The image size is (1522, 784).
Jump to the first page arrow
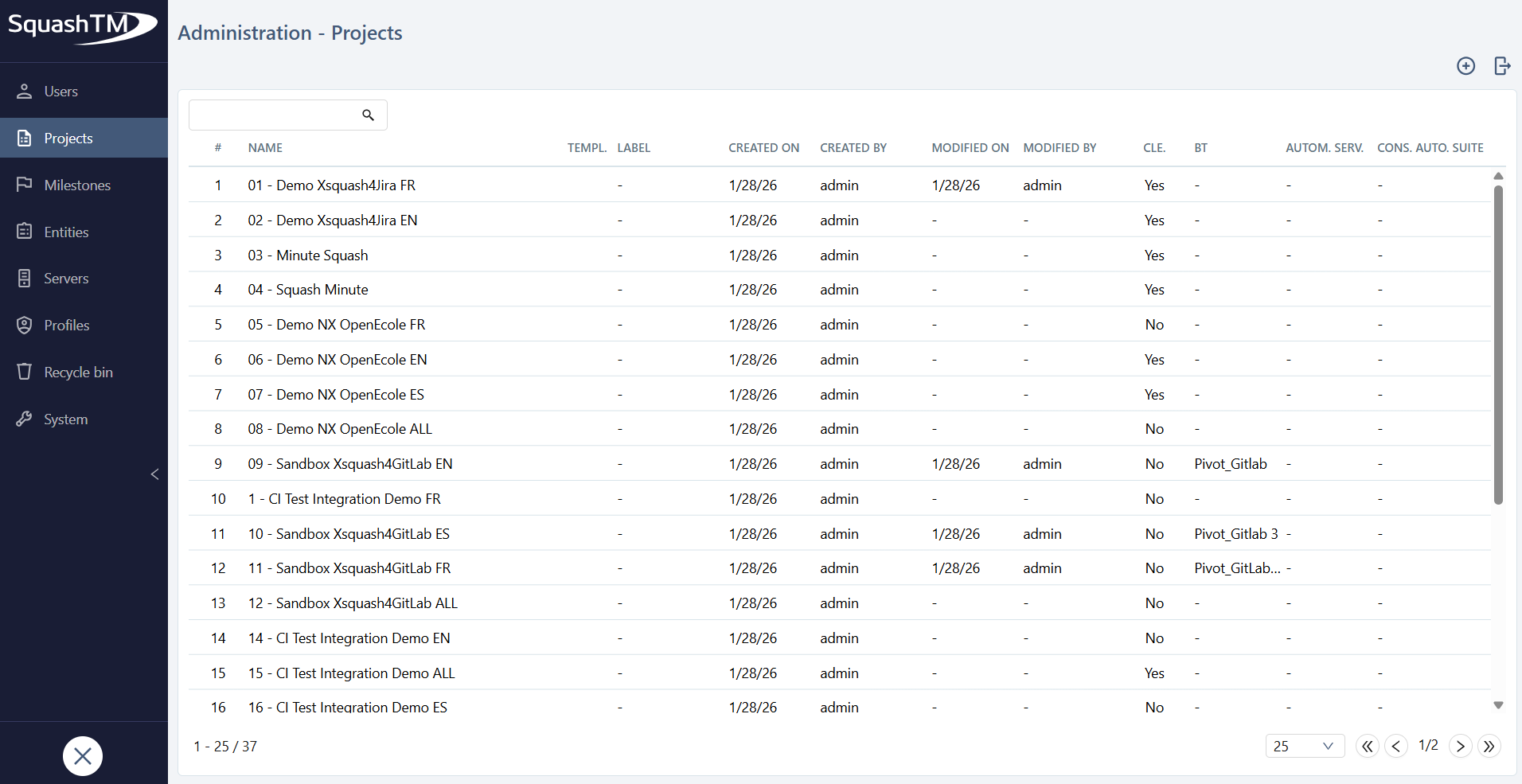[x=1367, y=746]
